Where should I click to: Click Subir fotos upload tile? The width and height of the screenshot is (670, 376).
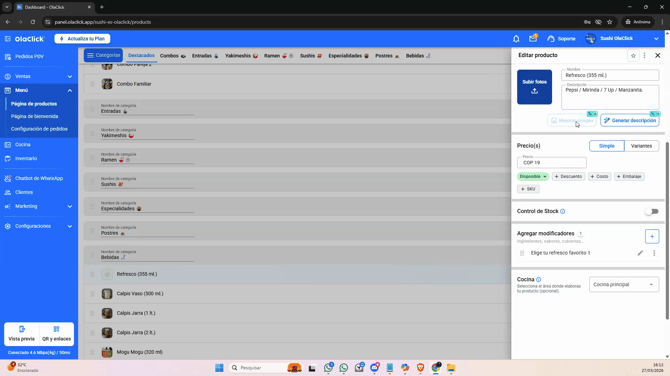(535, 87)
